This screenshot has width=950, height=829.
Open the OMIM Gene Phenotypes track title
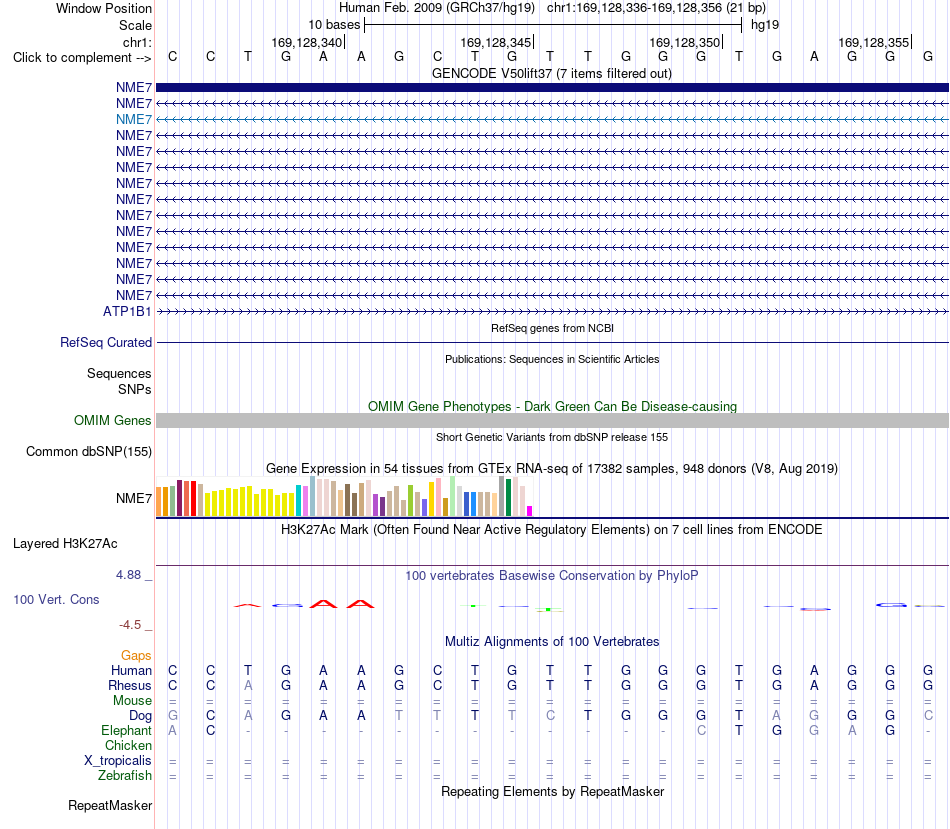point(552,407)
